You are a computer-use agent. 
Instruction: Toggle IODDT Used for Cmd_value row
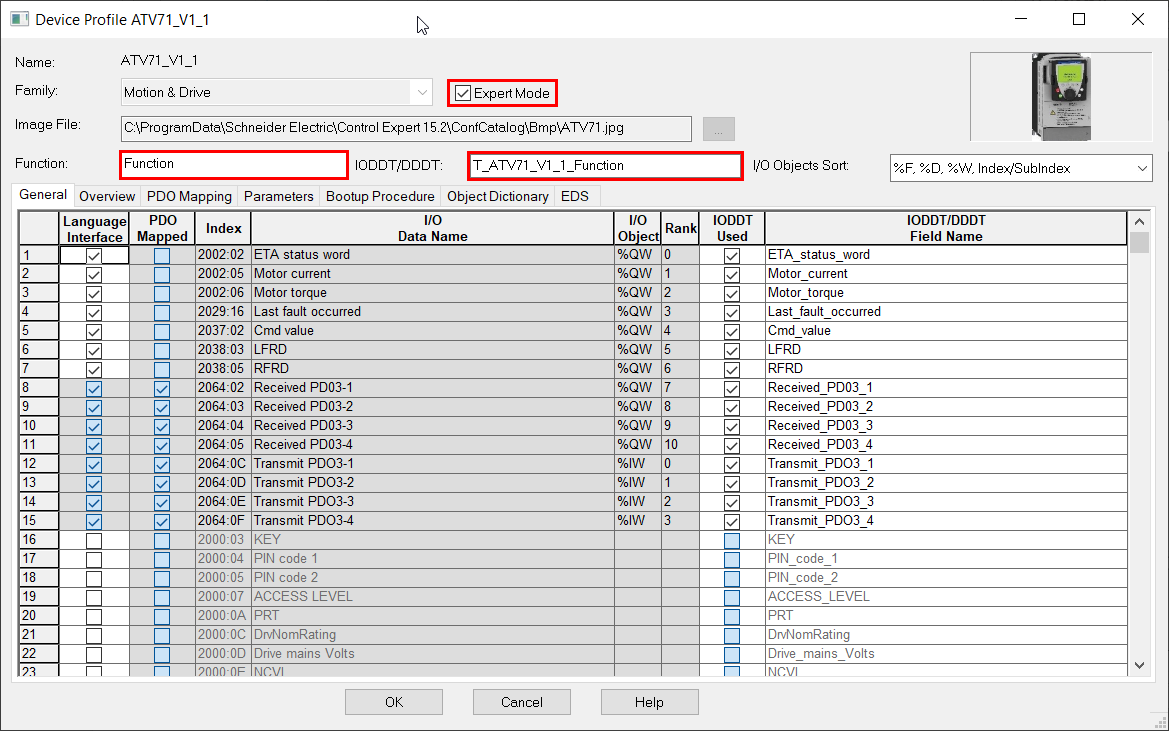pyautogui.click(x=732, y=332)
